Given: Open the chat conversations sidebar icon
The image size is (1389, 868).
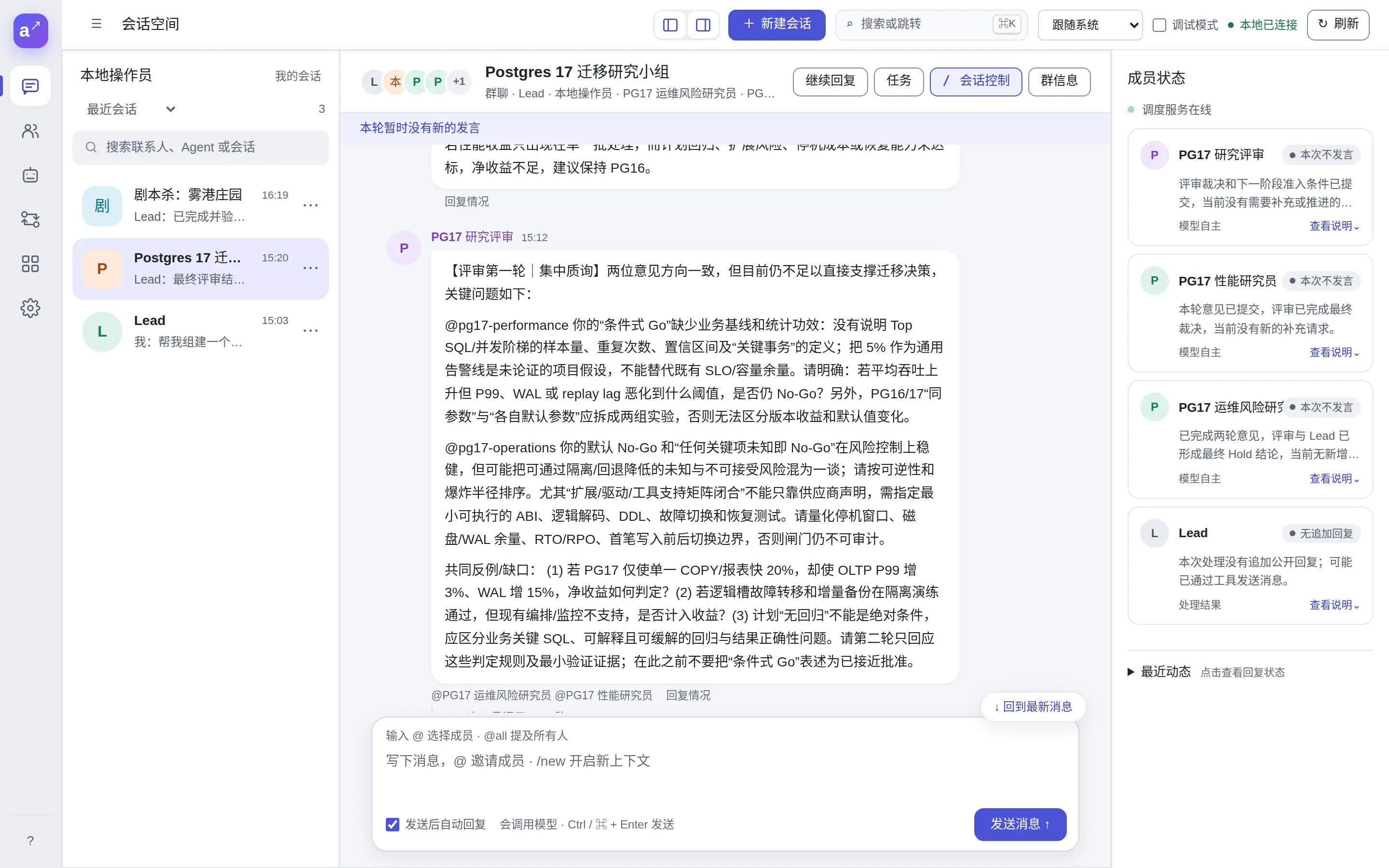Looking at the screenshot, I should [30, 86].
